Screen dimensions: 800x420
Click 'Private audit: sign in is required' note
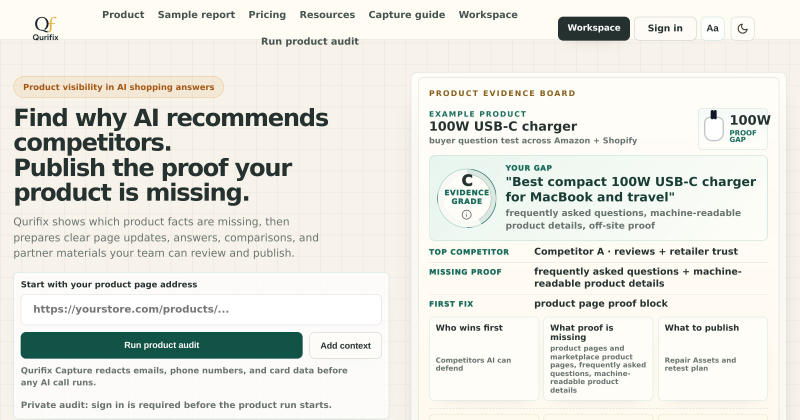pyautogui.click(x=176, y=405)
